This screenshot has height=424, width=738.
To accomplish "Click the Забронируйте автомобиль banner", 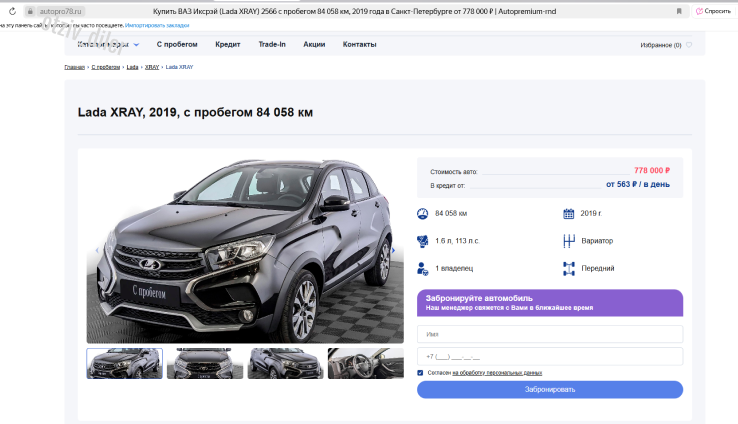I will click(x=550, y=303).
